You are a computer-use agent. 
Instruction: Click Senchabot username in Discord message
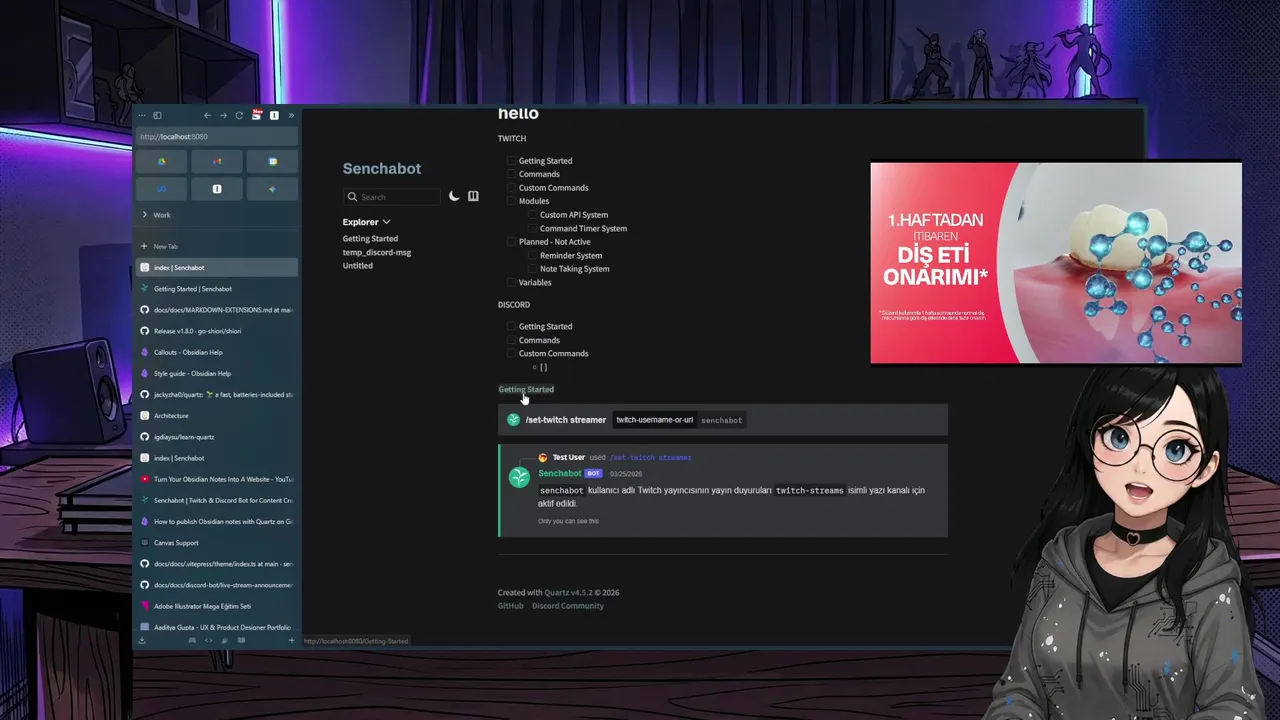tap(560, 473)
